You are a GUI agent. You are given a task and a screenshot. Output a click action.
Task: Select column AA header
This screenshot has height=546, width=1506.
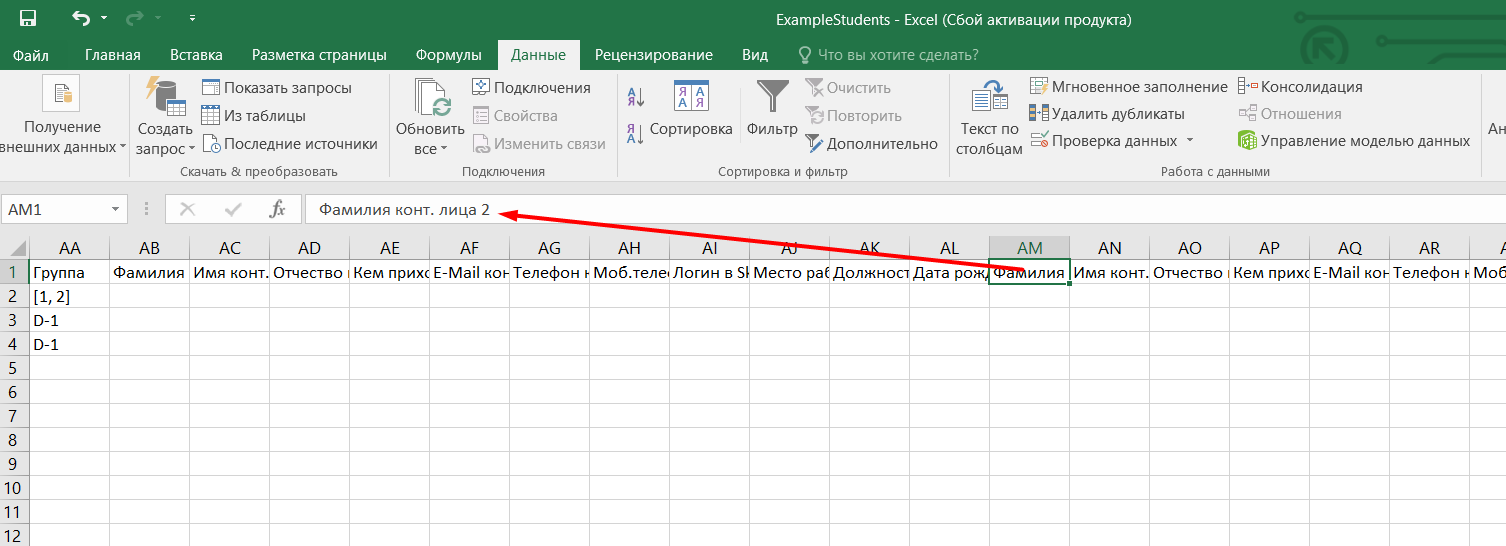pyautogui.click(x=69, y=248)
